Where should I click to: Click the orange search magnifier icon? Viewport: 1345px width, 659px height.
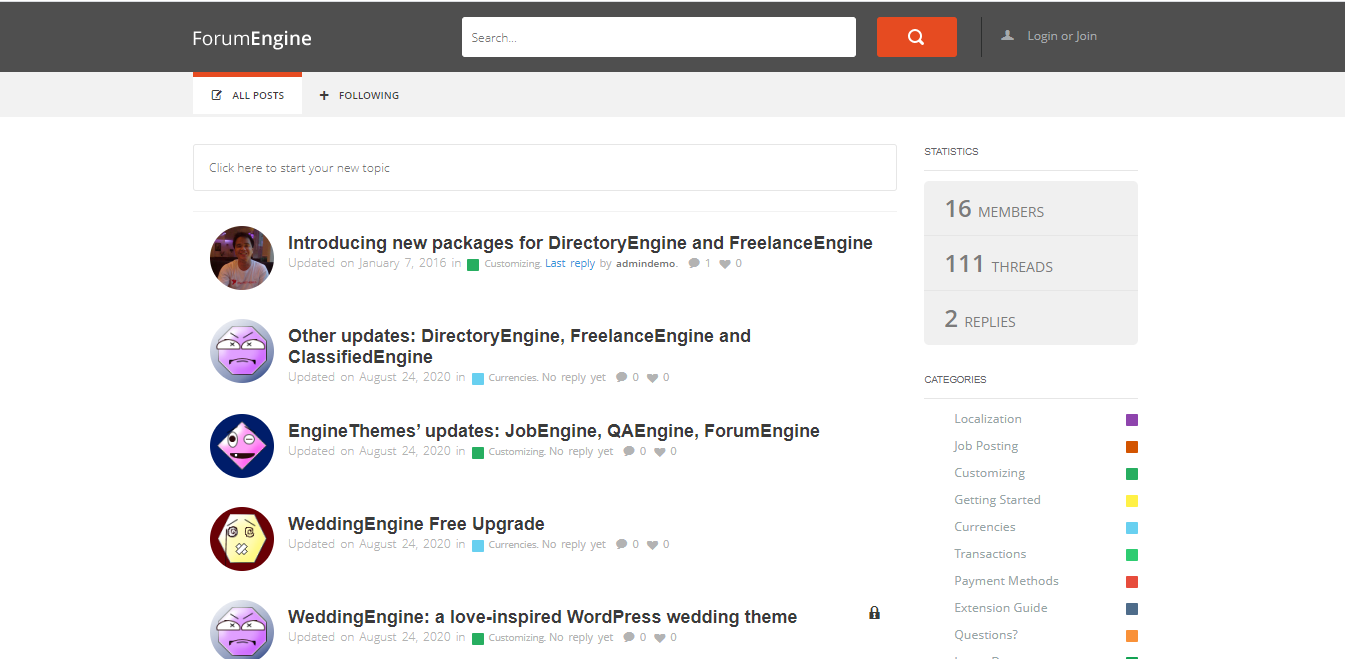tap(915, 36)
